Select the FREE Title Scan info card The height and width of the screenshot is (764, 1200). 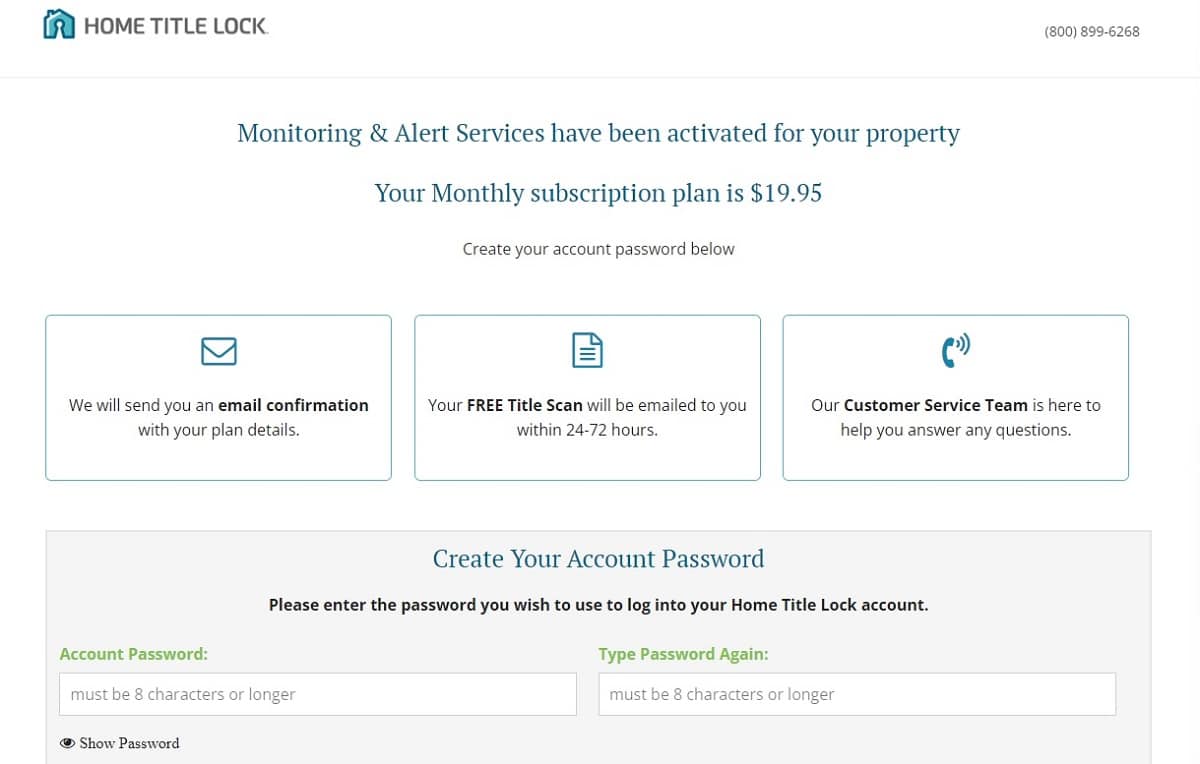point(587,397)
